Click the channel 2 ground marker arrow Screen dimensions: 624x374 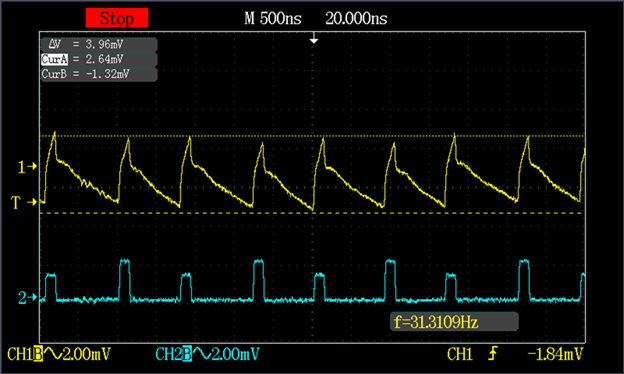pos(27,297)
